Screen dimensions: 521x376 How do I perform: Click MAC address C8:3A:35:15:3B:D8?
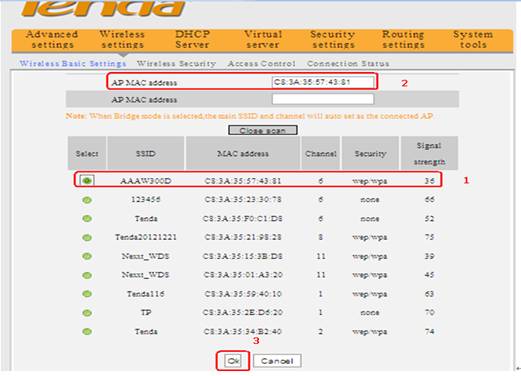[x=243, y=256]
